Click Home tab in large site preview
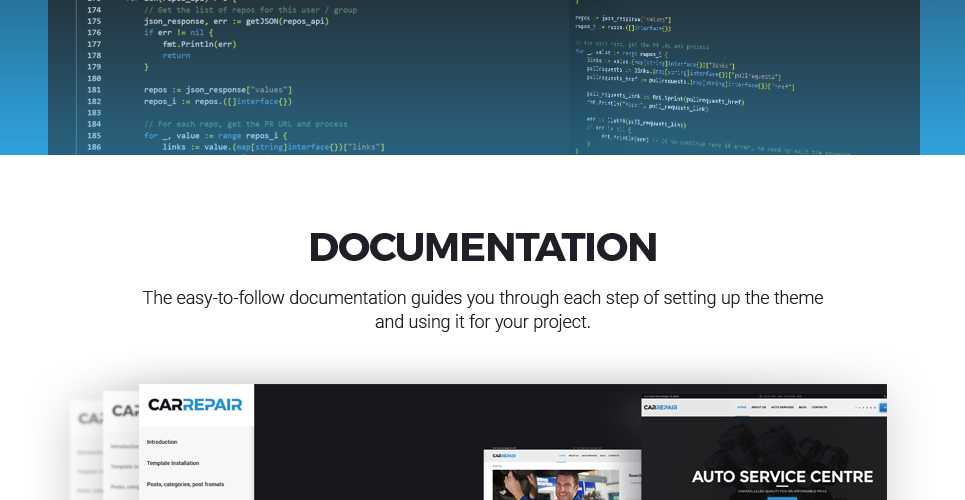The height and width of the screenshot is (500, 965). [x=742, y=407]
